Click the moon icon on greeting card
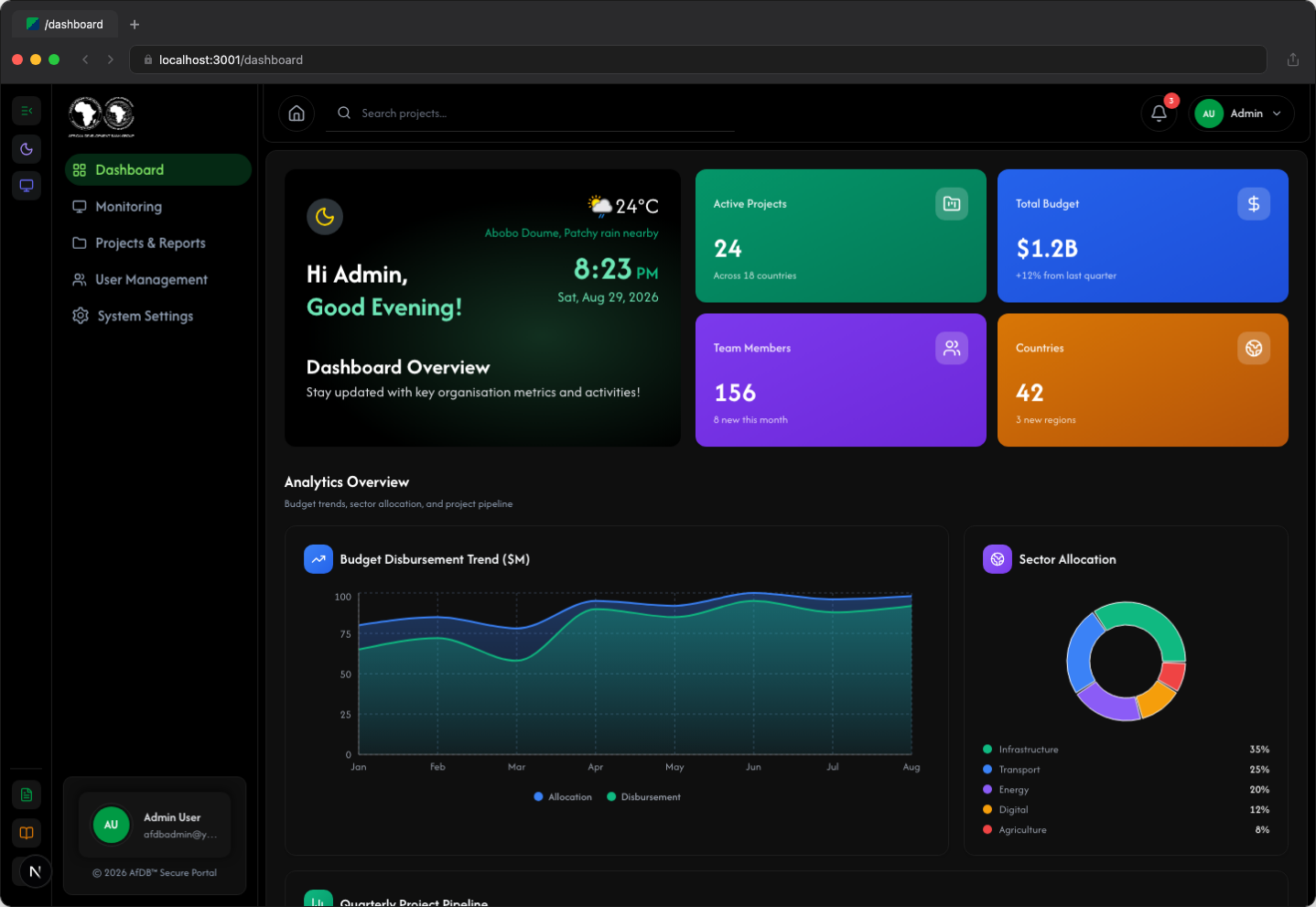This screenshot has width=1316, height=907. point(325,216)
